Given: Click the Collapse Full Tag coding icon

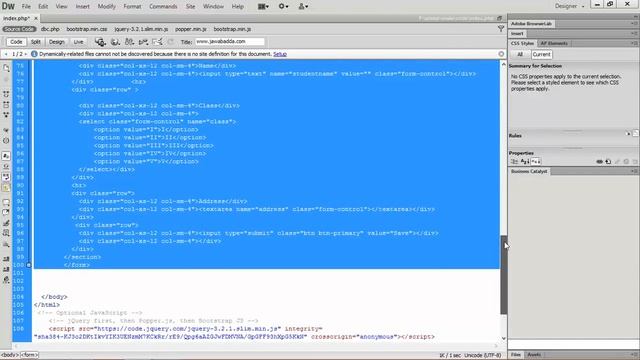Looking at the screenshot, I should tap(6, 94).
